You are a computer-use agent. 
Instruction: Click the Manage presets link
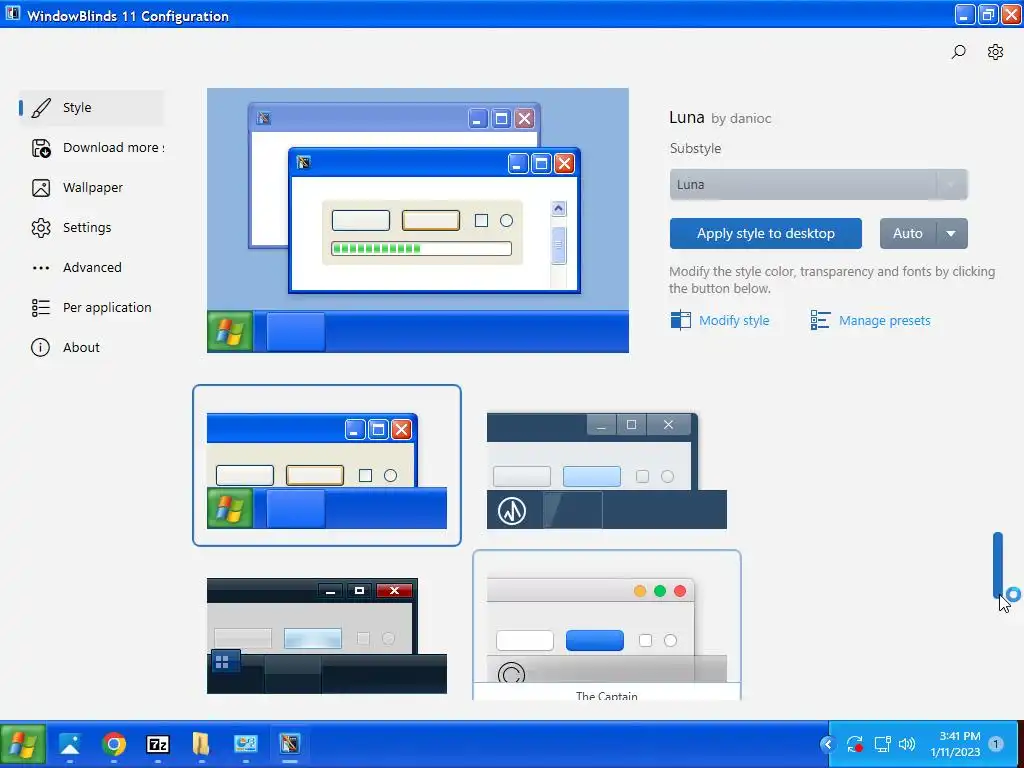(884, 321)
